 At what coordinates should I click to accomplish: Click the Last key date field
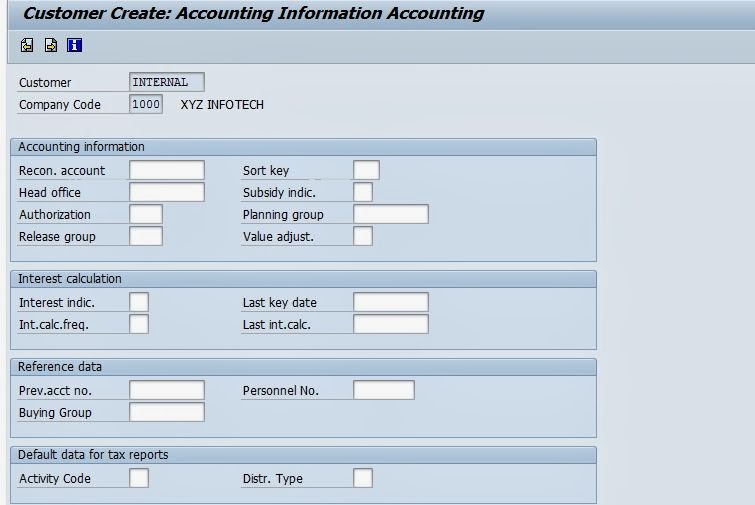[x=391, y=302]
